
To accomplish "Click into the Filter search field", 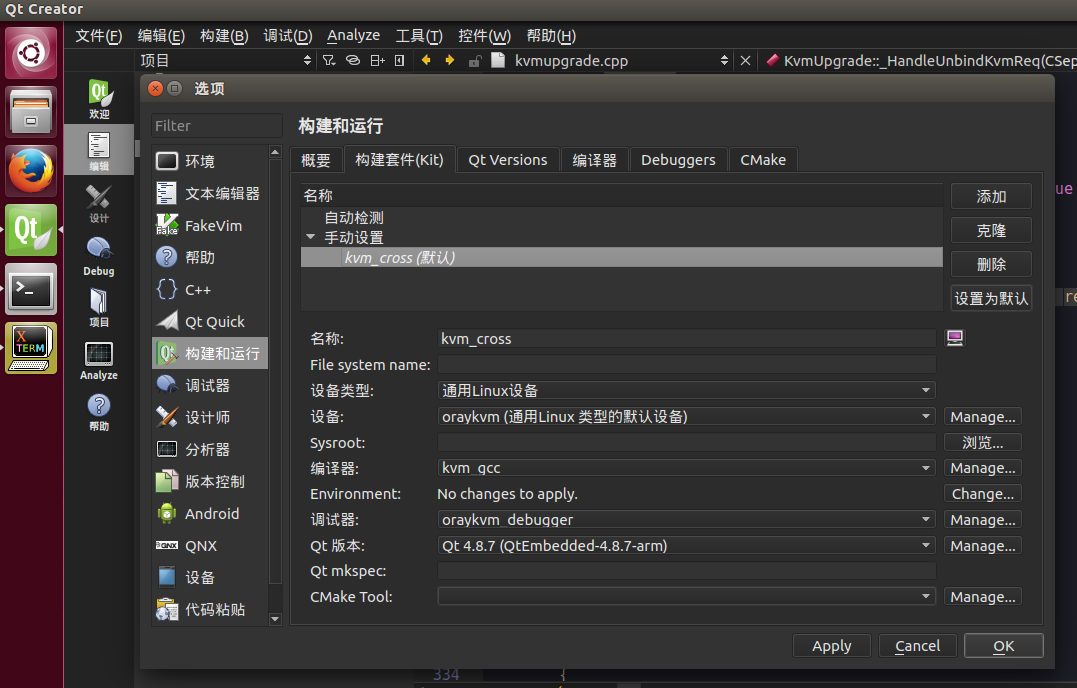I will (x=216, y=126).
